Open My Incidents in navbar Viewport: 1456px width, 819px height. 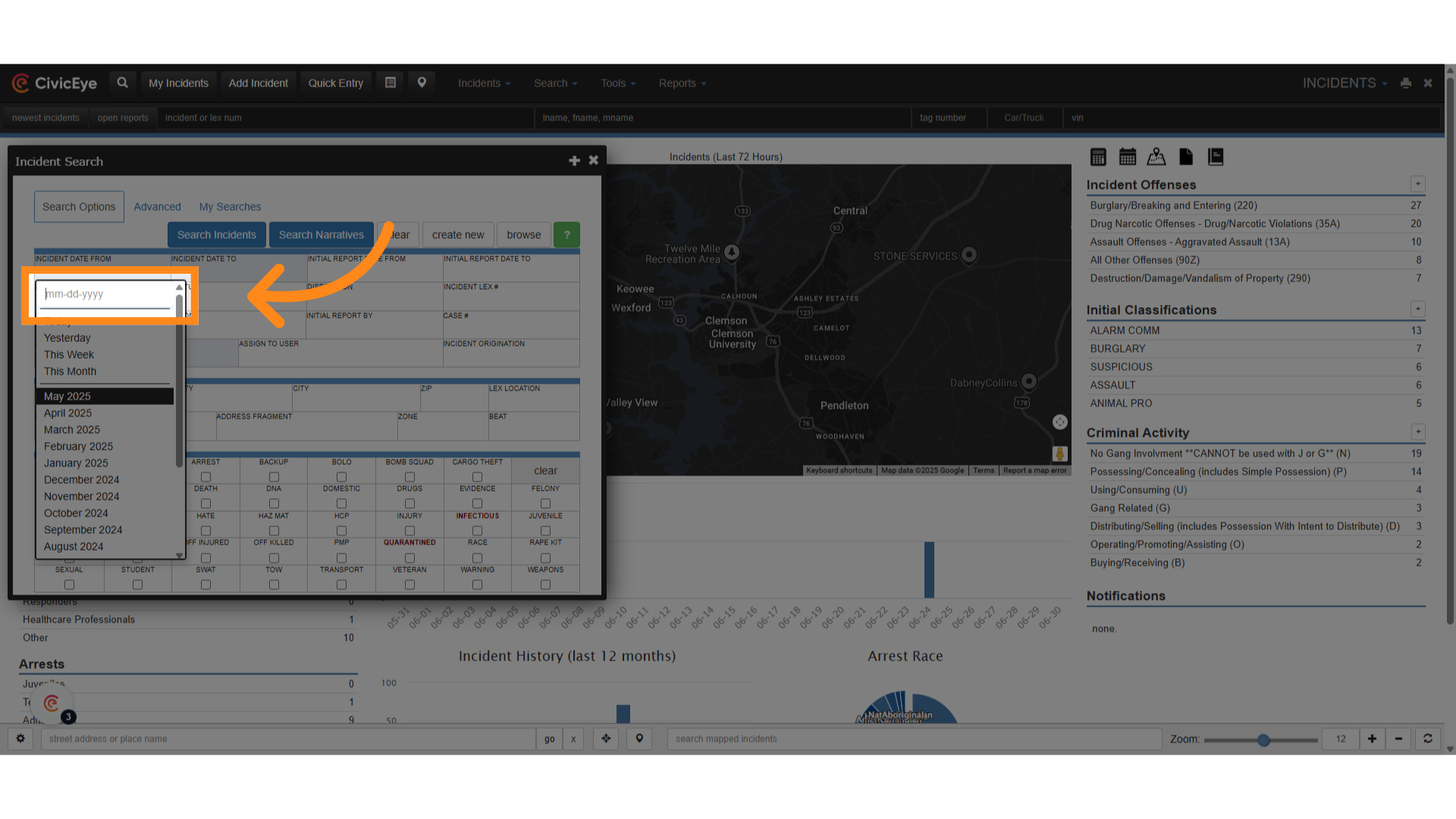(178, 83)
